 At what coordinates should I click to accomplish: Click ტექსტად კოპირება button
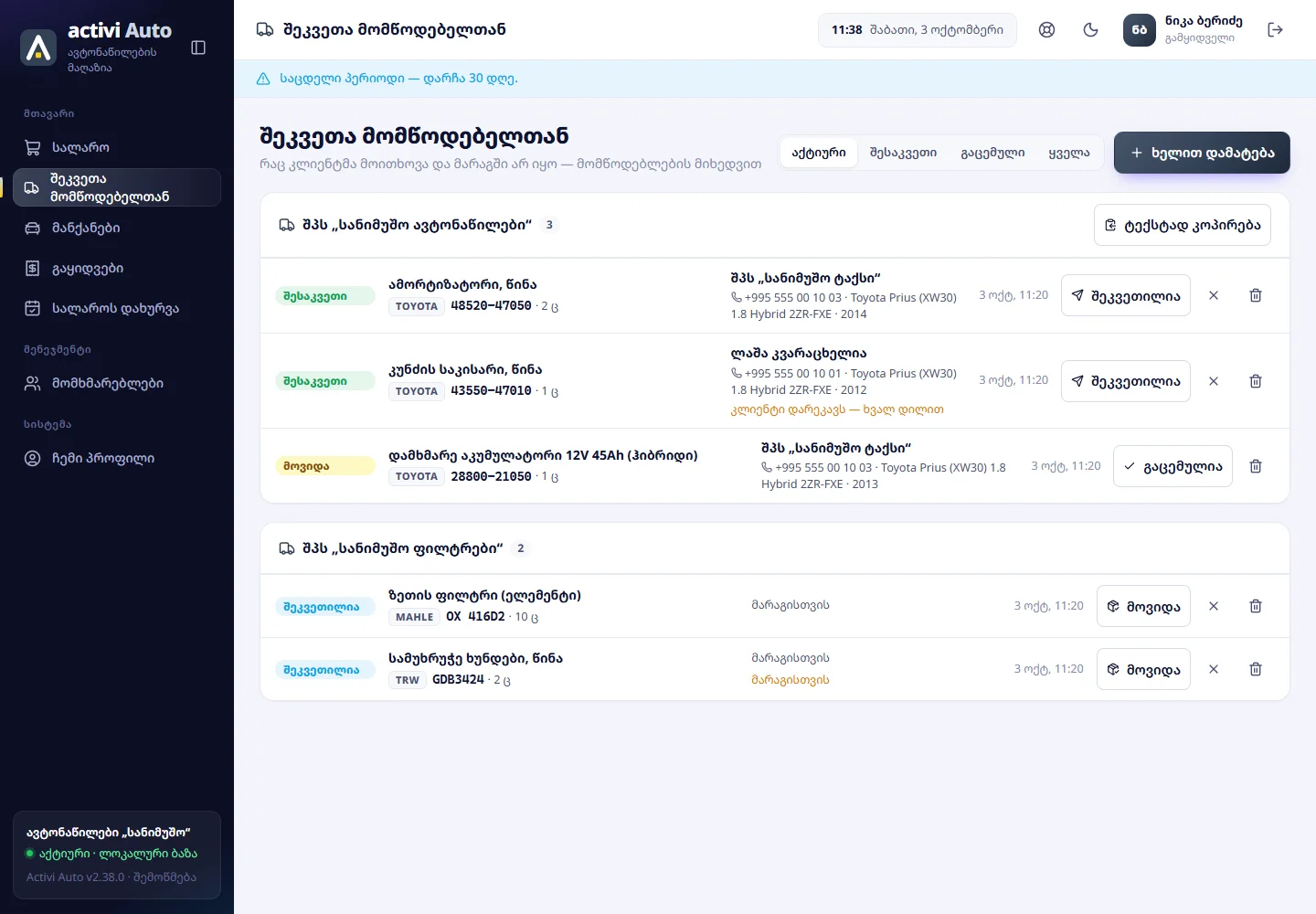click(1183, 225)
